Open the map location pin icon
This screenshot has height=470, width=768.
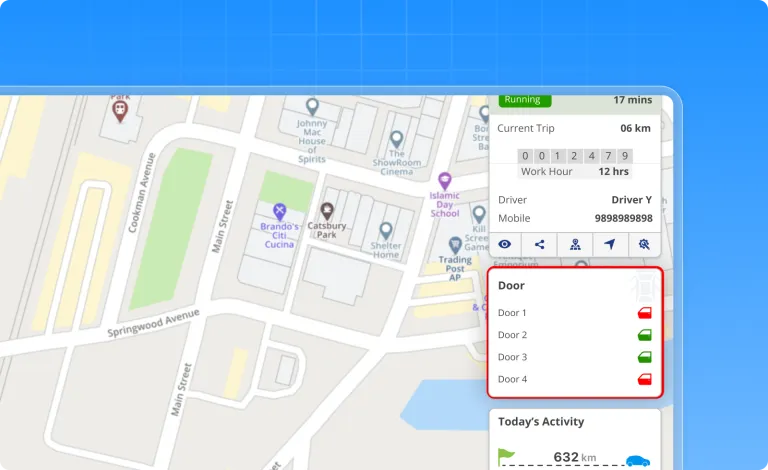point(575,244)
